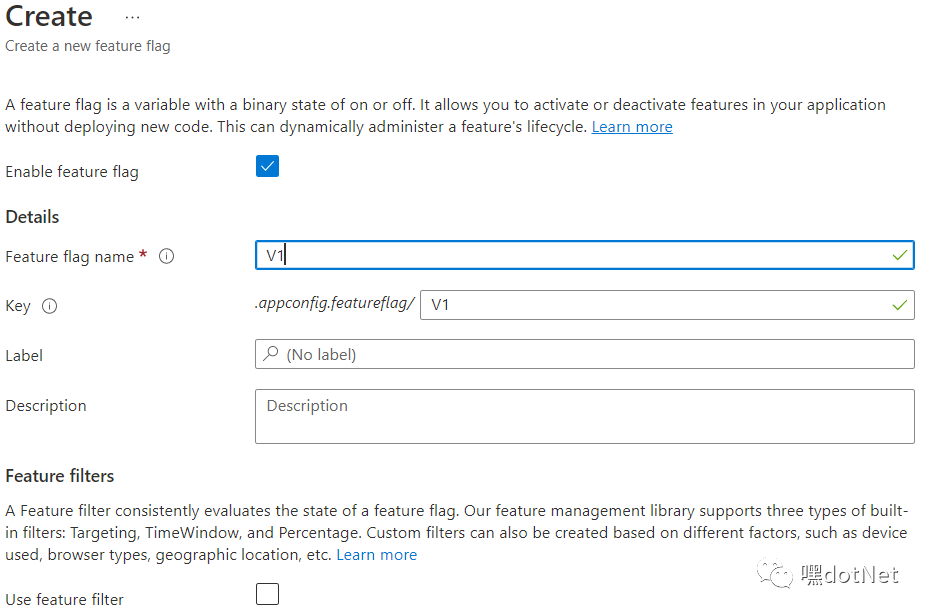The image size is (928, 615).
Task: Open Learn more link about feature flags
Action: pyautogui.click(x=632, y=127)
